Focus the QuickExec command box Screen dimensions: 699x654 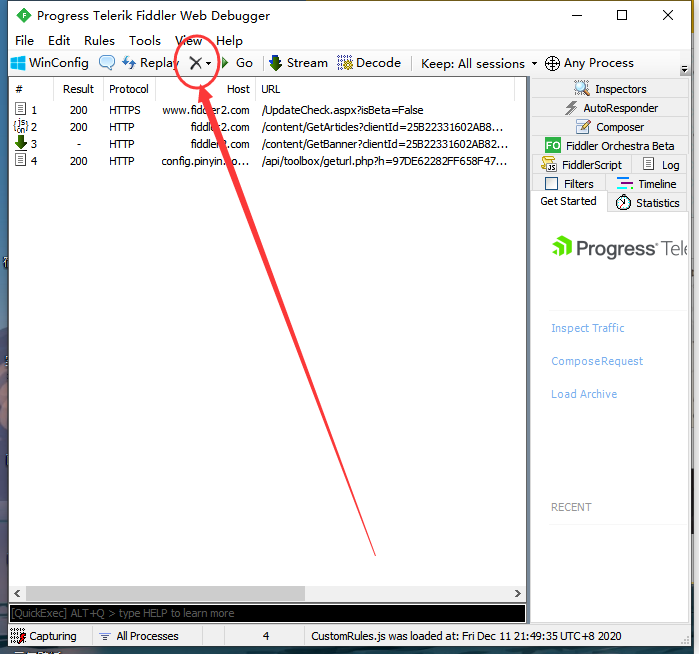267,613
